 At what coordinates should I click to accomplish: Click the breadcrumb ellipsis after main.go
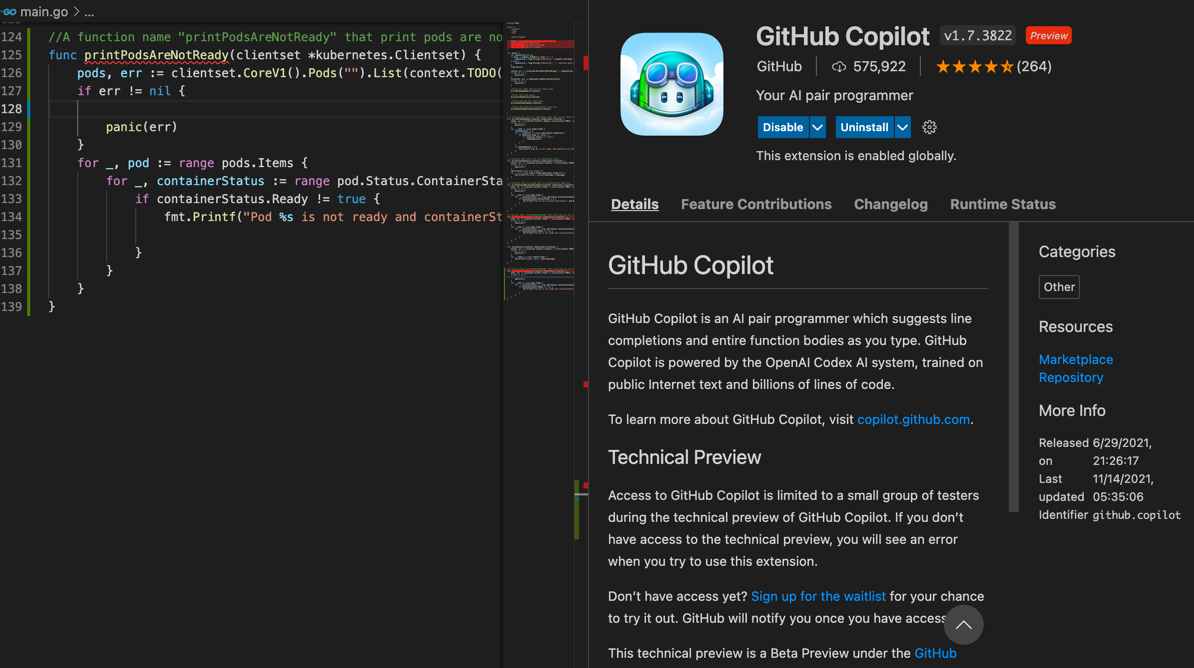89,12
